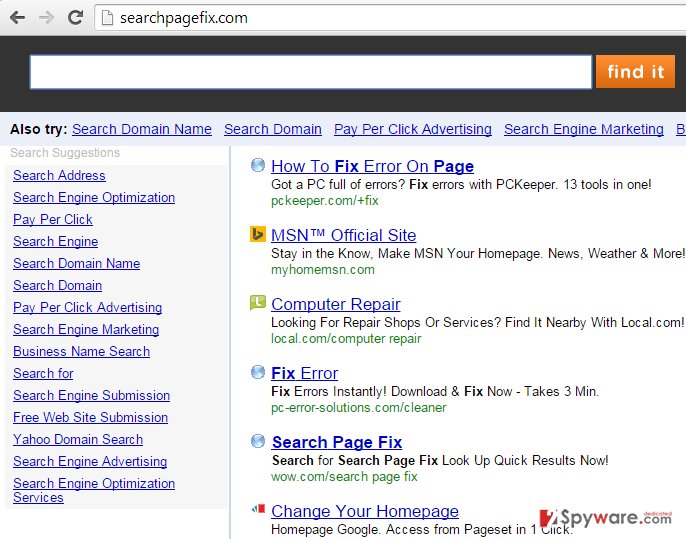Click wow.com/search page fix green URL

tap(344, 476)
